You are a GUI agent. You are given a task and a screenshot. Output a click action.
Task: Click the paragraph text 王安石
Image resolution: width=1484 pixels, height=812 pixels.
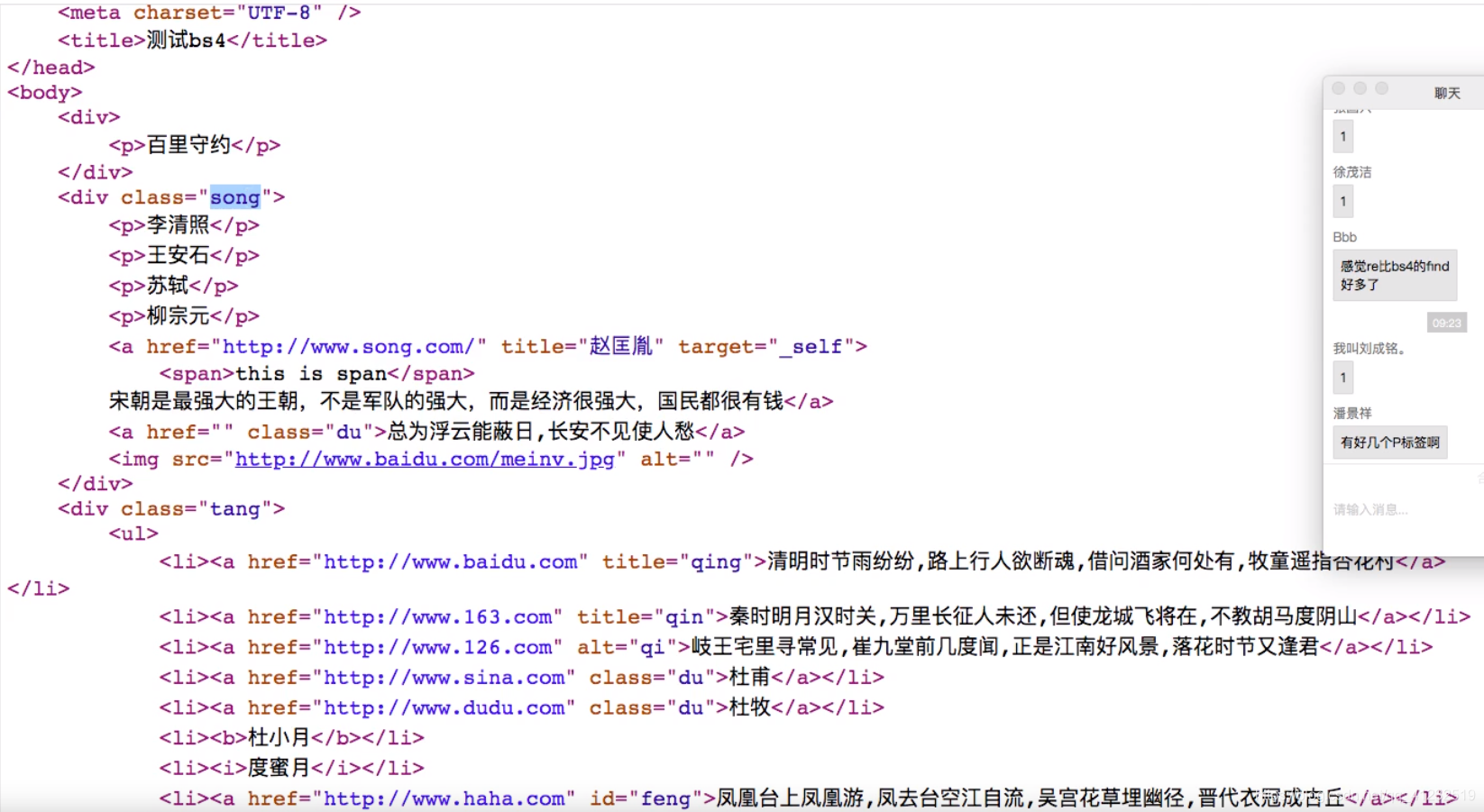(x=179, y=256)
